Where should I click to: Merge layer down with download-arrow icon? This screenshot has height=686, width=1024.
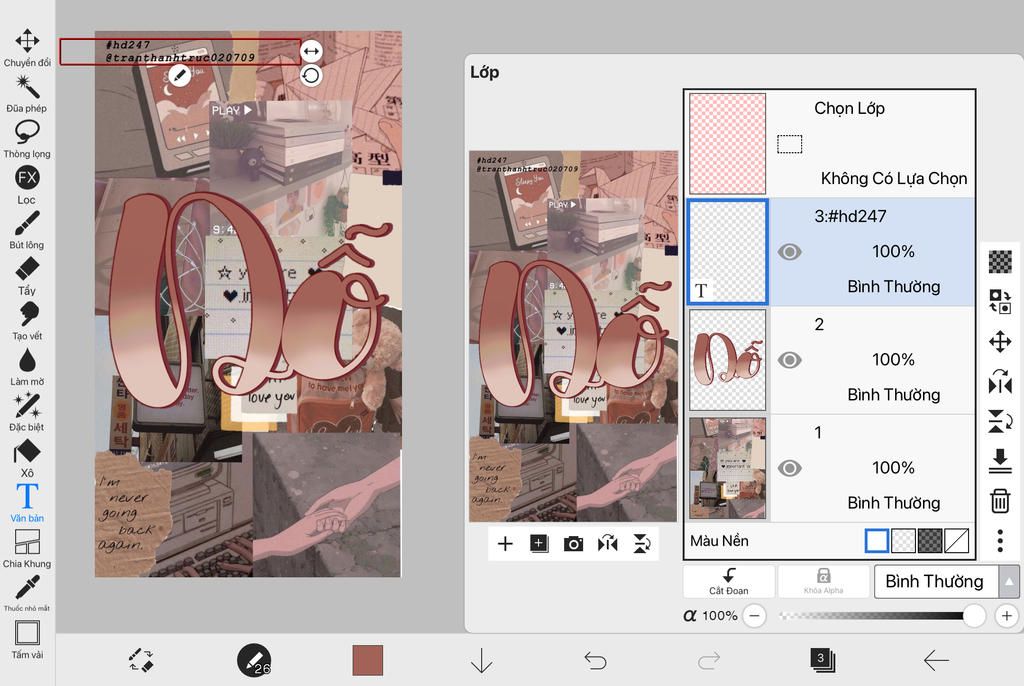point(1000,461)
